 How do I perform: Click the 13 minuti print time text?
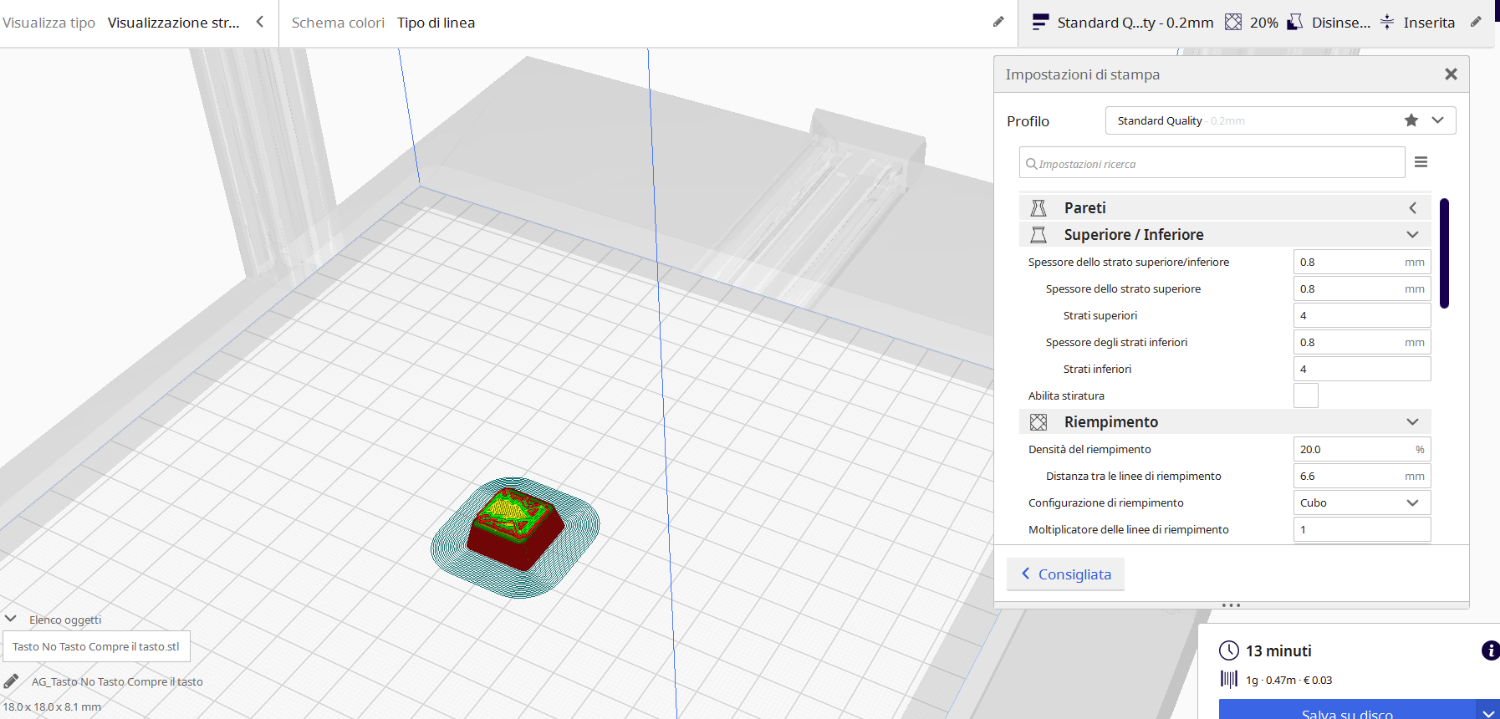(x=1279, y=651)
